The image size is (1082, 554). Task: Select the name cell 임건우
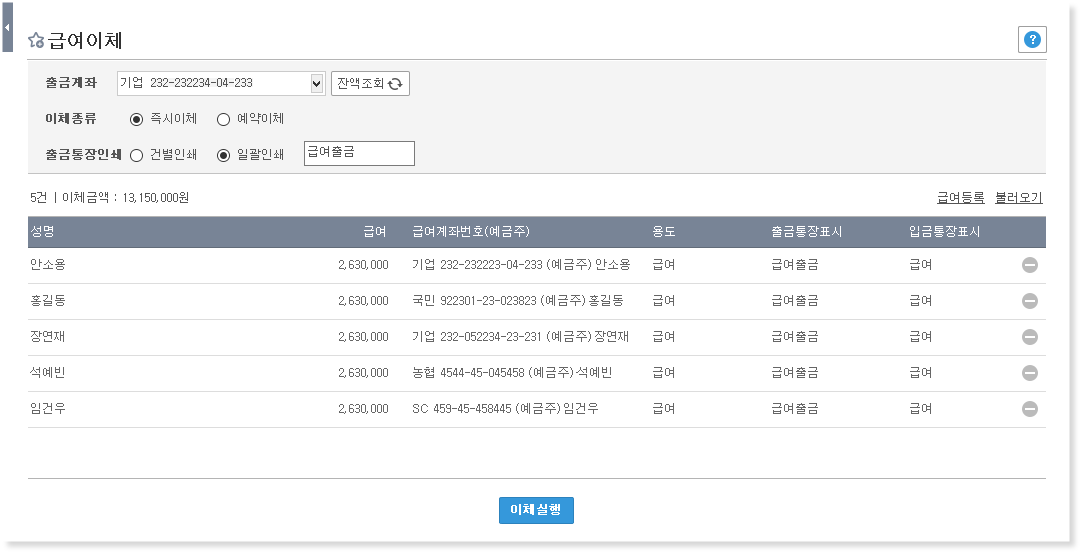pos(48,408)
